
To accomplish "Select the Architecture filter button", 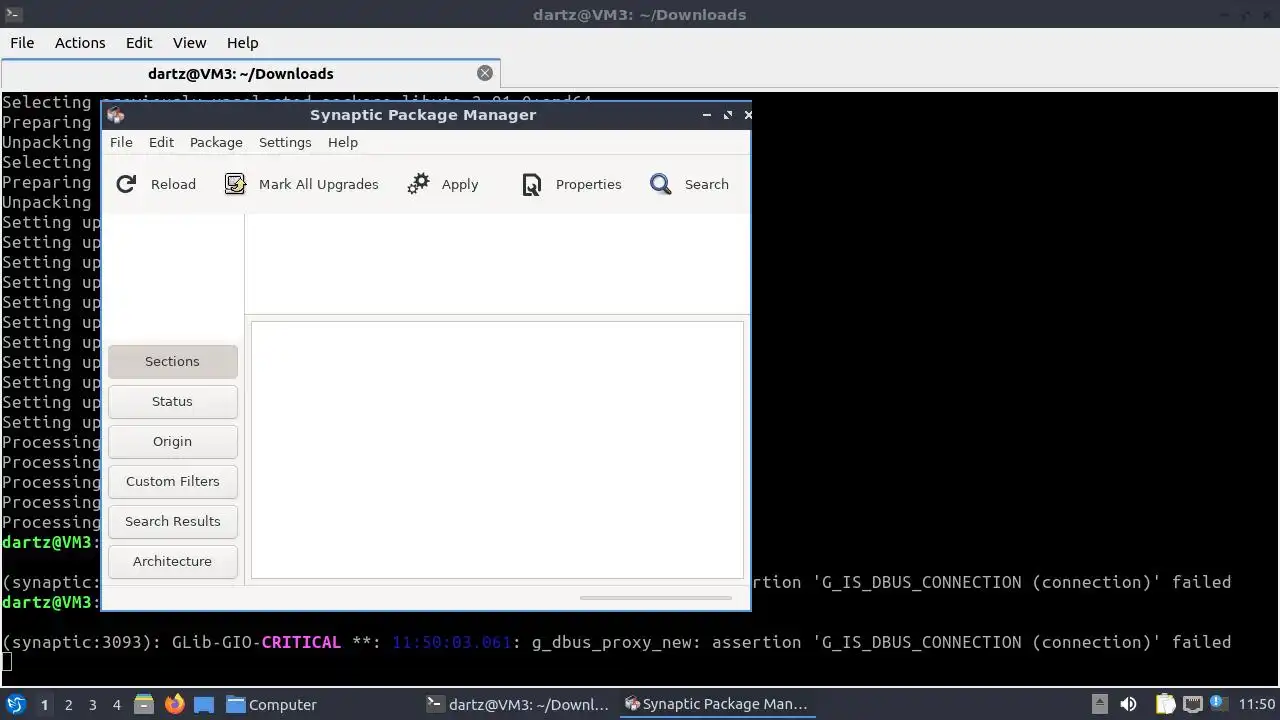I will tap(172, 561).
